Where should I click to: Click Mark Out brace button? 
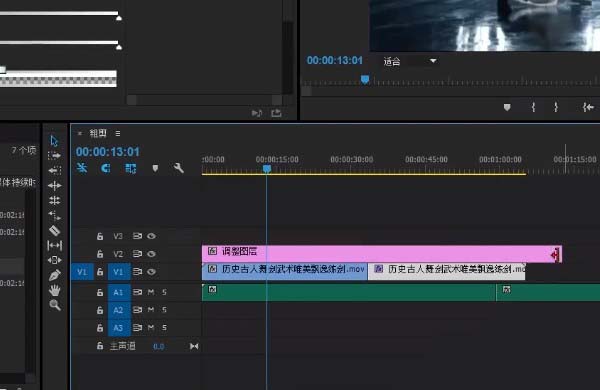556,108
